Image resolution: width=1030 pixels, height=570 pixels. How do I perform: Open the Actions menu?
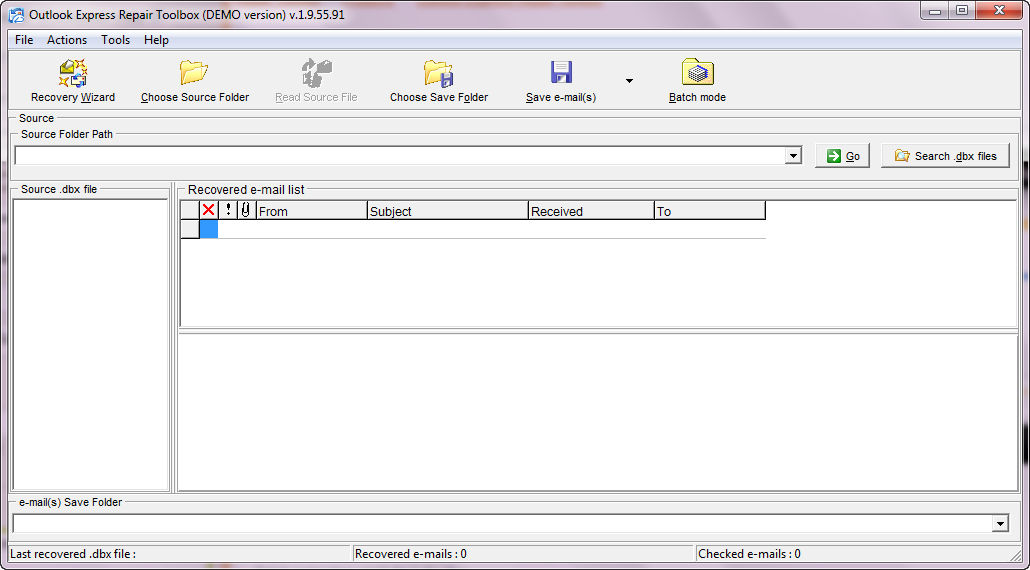click(67, 40)
